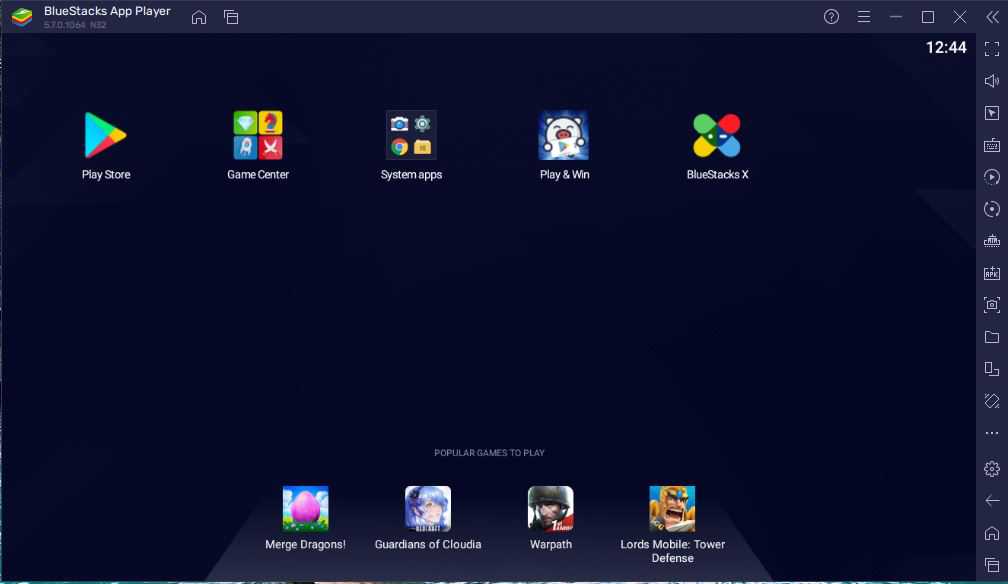
Task: Expand more sidebar options via ellipsis
Action: click(991, 432)
